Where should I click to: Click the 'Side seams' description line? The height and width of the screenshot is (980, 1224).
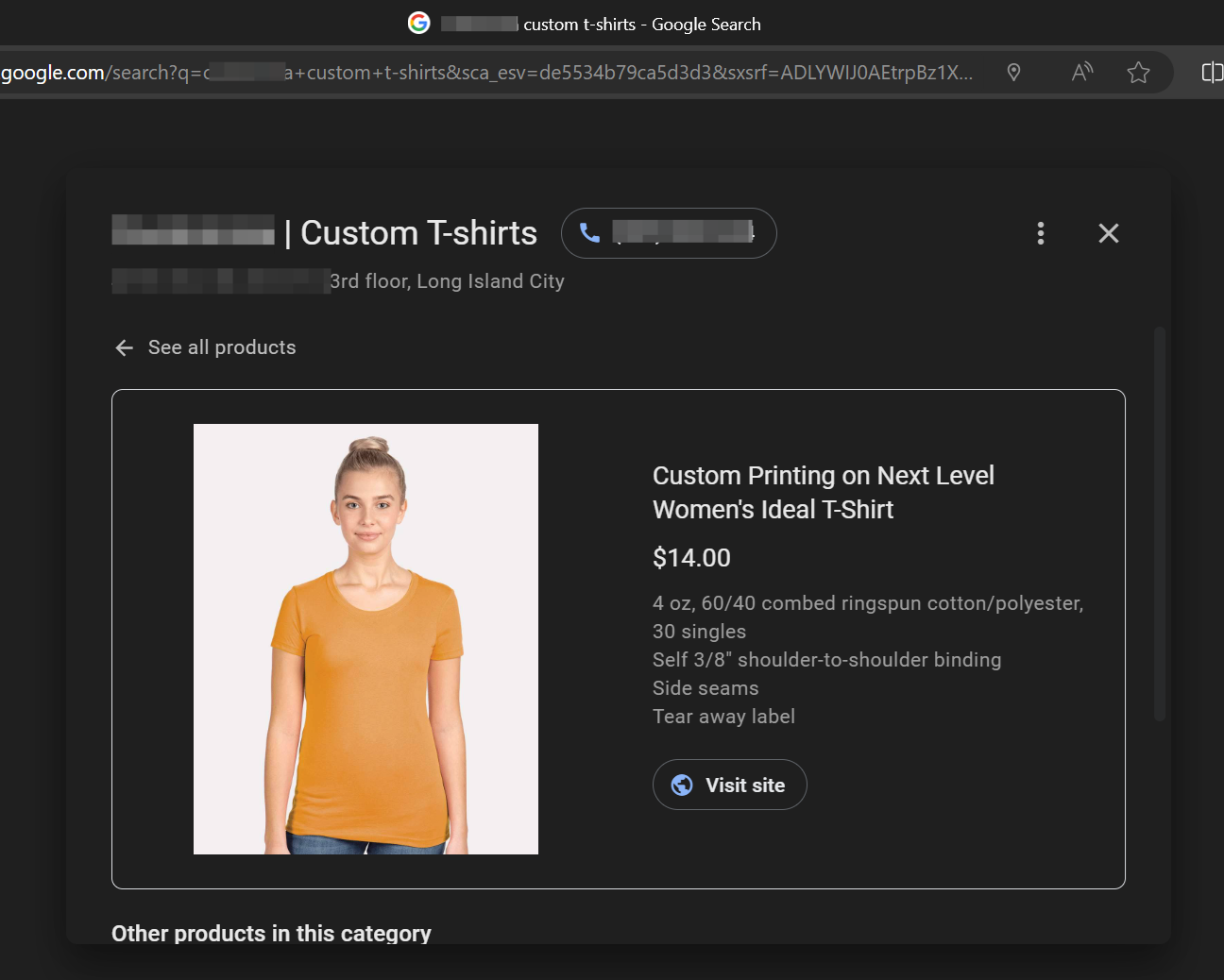pos(705,688)
